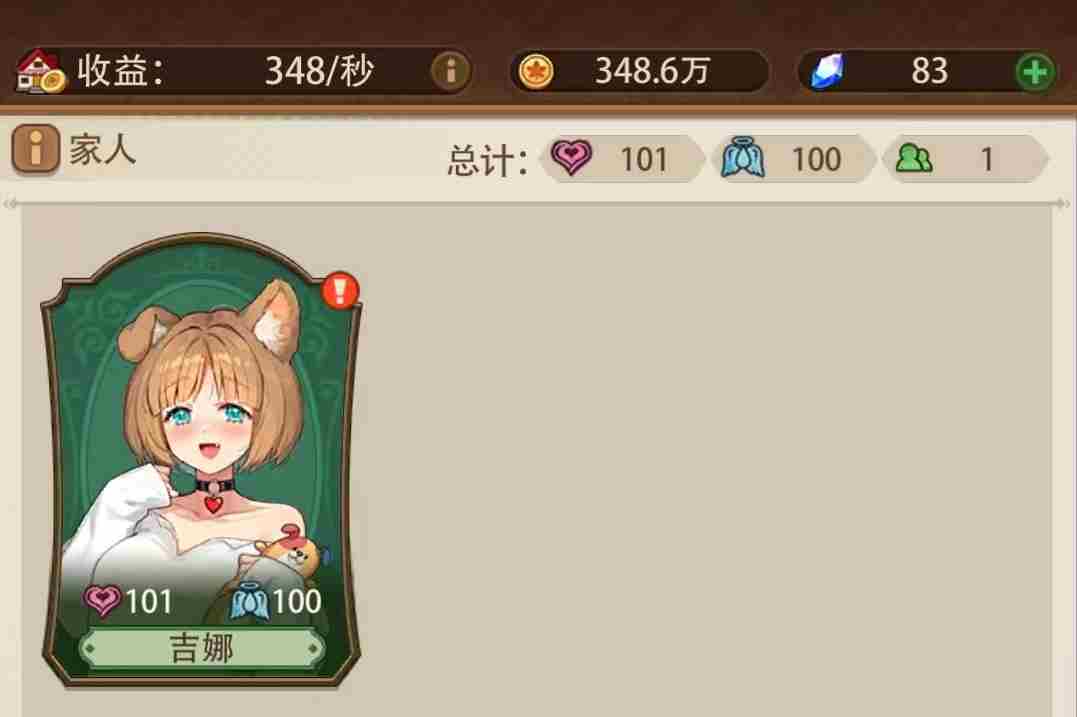
Task: Click the red exclamation alert on the card
Action: point(340,290)
